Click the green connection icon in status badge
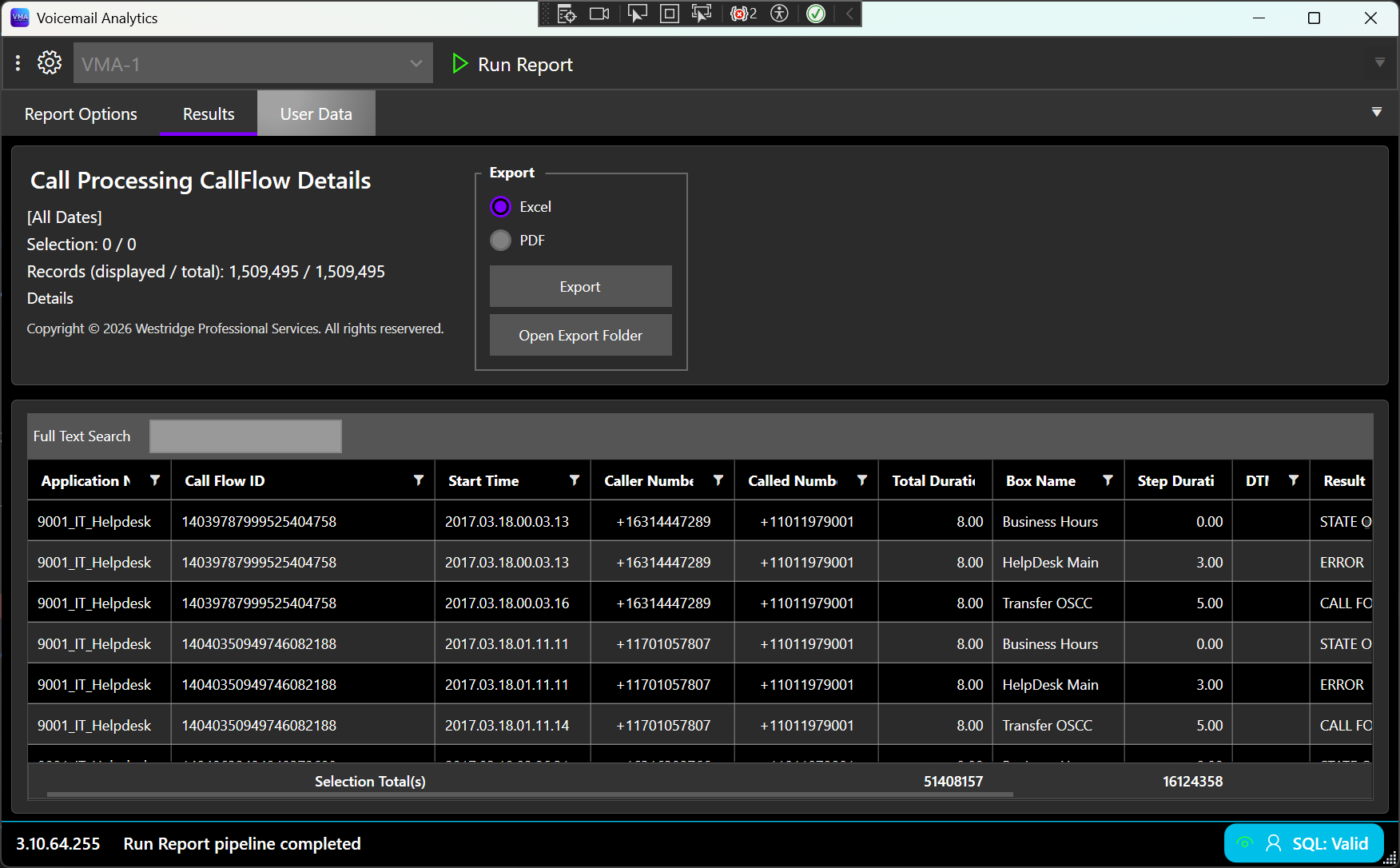Viewport: 1400px width, 868px height. click(x=1245, y=842)
